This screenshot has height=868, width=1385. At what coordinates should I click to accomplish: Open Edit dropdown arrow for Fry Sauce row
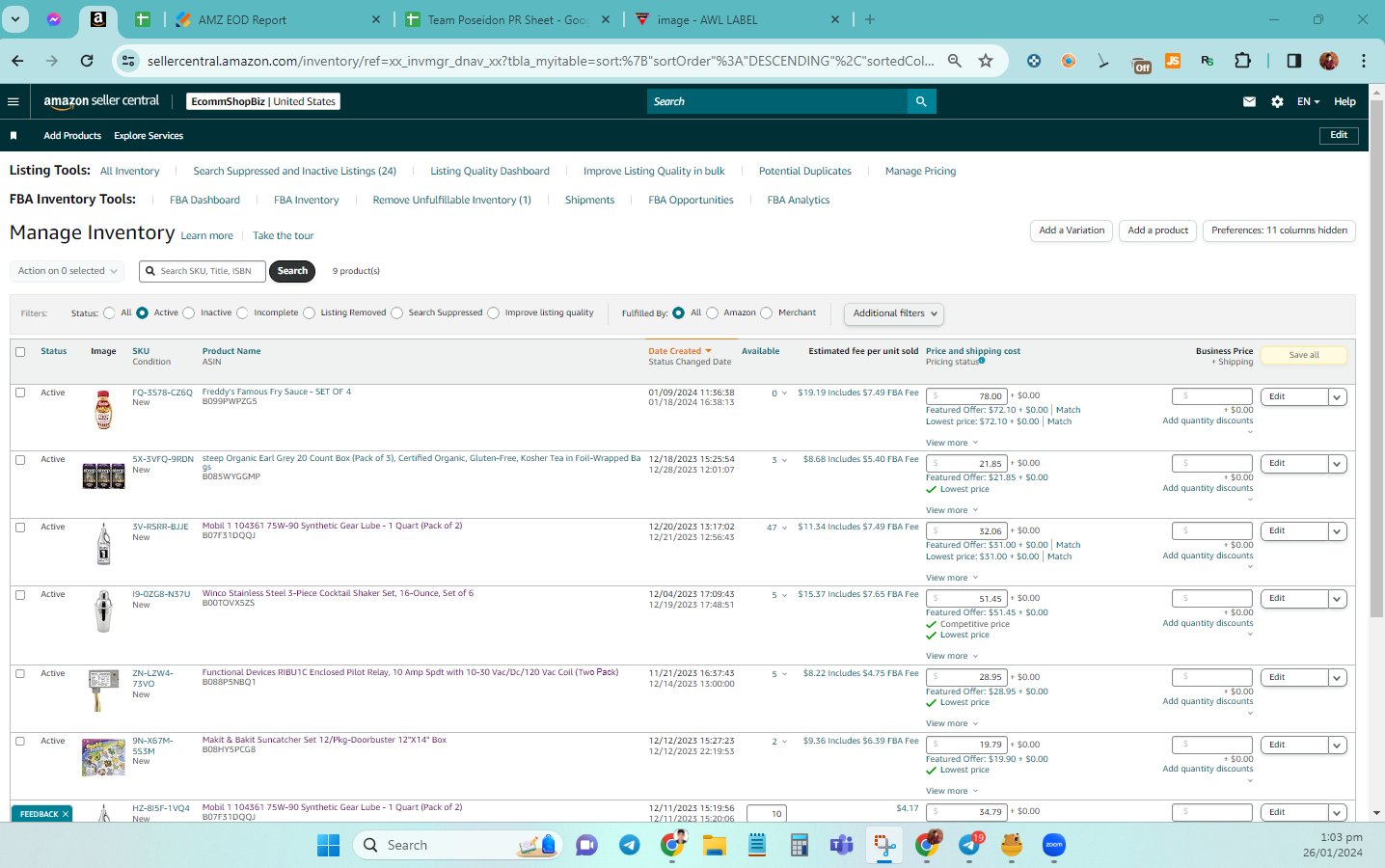tap(1337, 396)
